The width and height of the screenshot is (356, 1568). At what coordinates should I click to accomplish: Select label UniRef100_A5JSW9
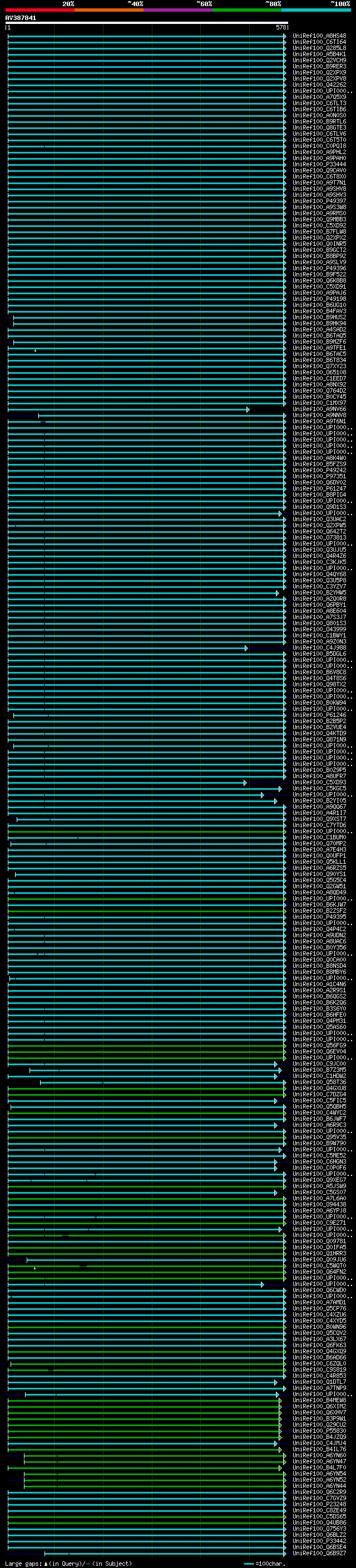coord(319,1186)
